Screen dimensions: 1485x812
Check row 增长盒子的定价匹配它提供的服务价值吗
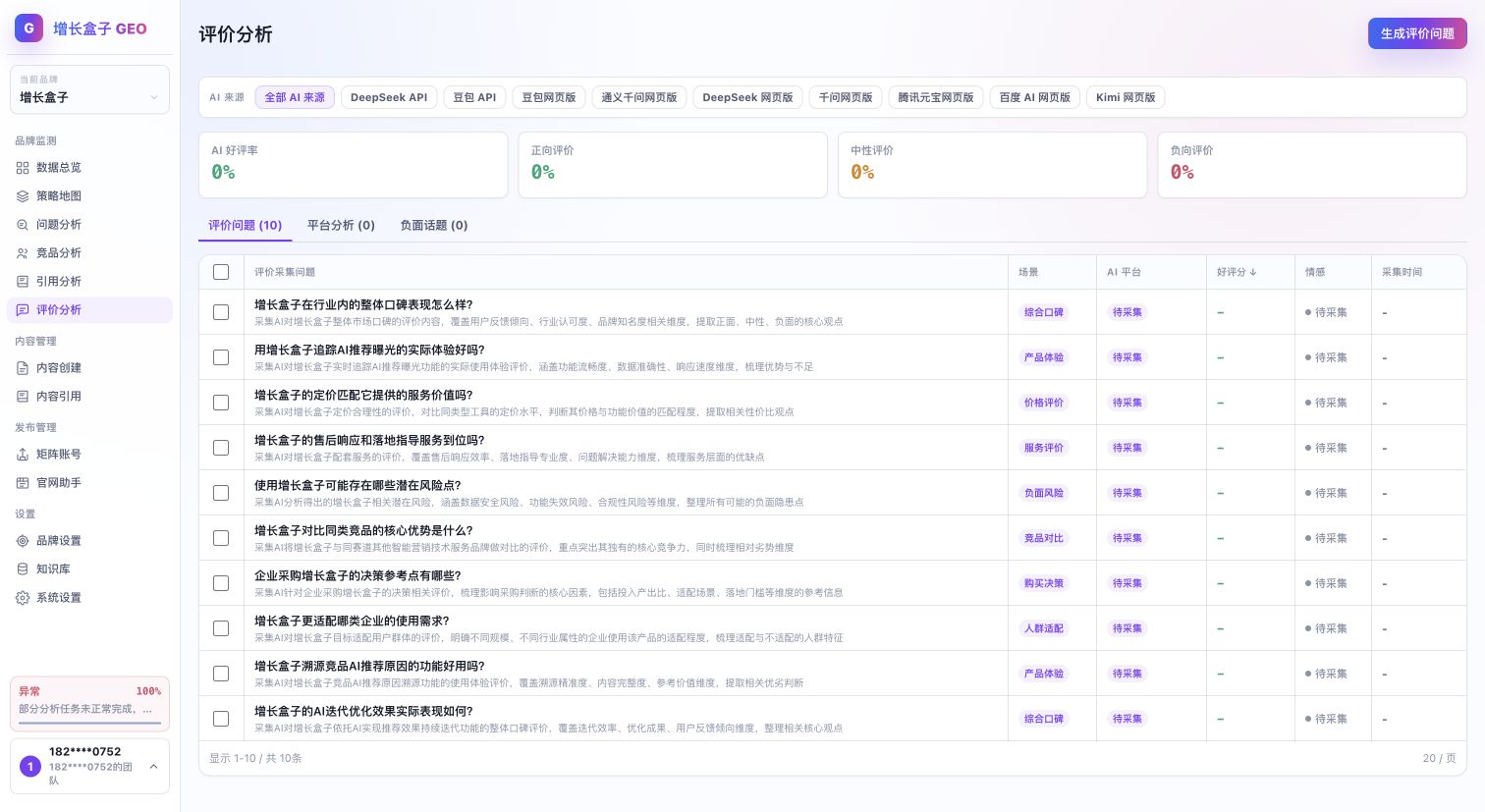click(221, 403)
